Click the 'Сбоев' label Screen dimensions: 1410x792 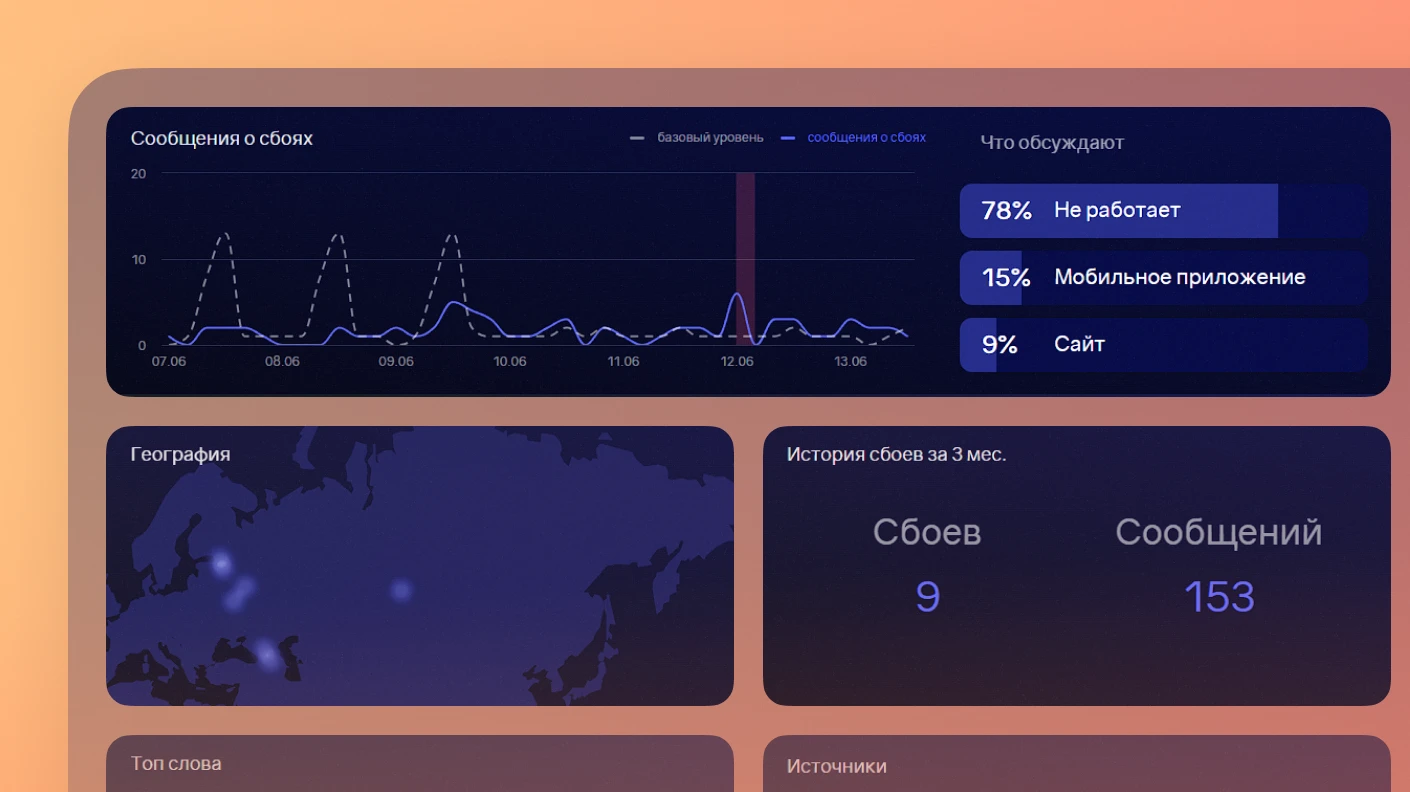[x=927, y=532]
